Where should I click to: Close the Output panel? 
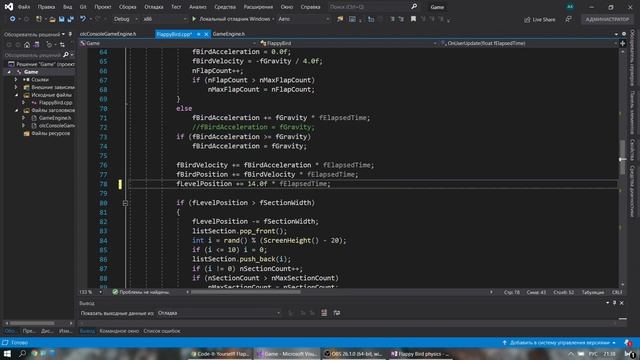(x=622, y=303)
